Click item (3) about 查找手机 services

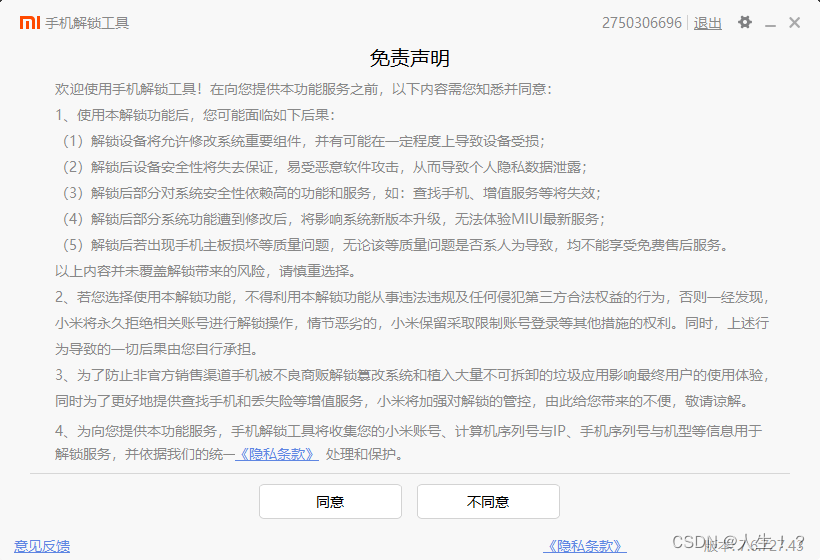point(332,193)
